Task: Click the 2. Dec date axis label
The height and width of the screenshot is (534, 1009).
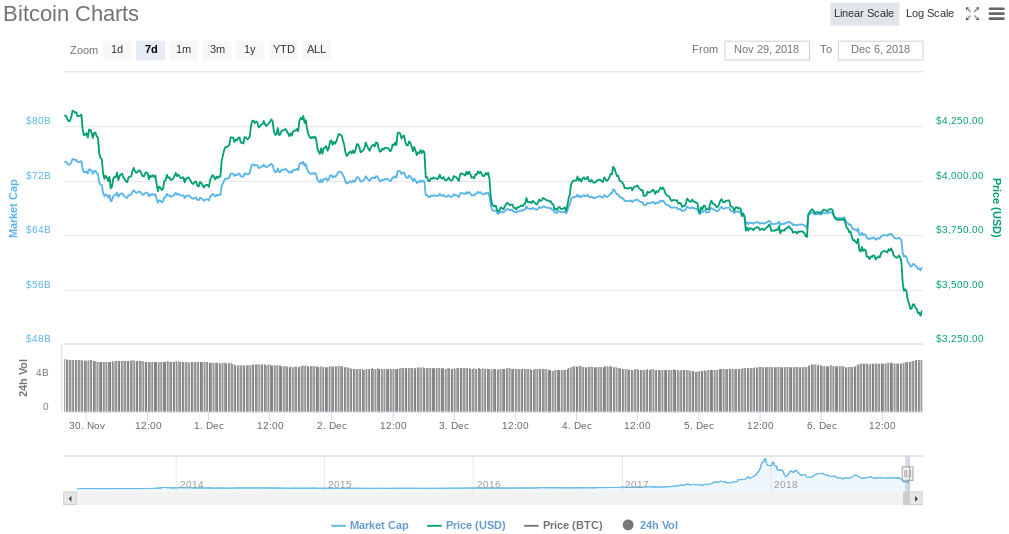Action: click(332, 426)
